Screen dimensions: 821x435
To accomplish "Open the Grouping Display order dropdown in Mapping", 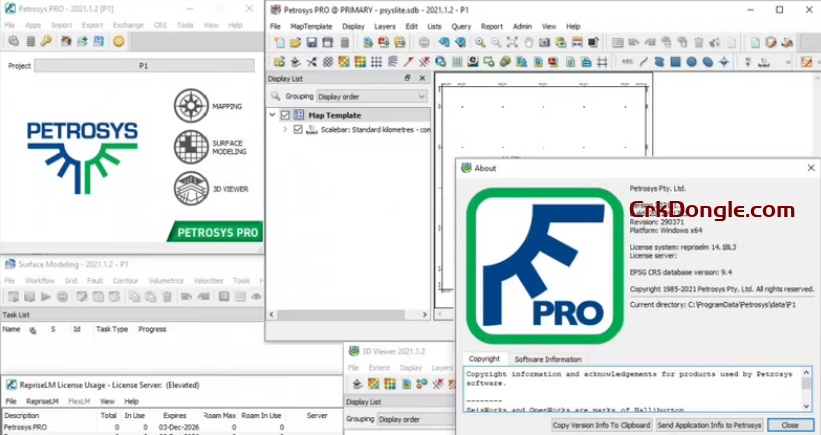I will coord(370,97).
